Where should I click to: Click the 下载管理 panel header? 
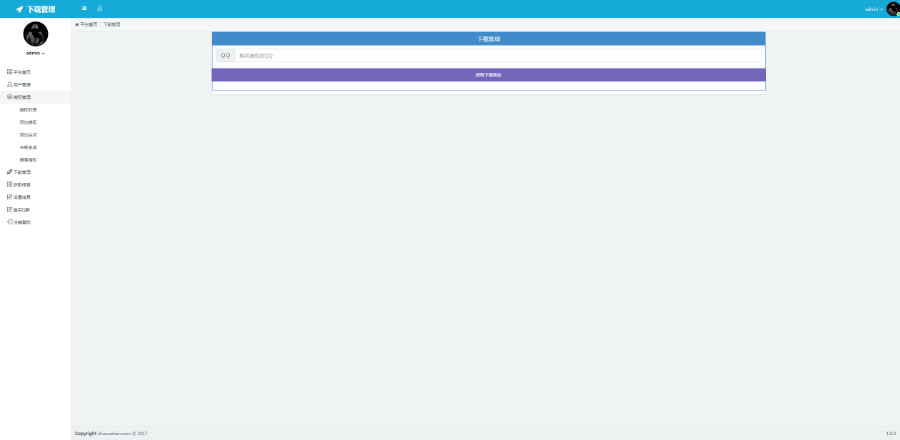coord(488,39)
